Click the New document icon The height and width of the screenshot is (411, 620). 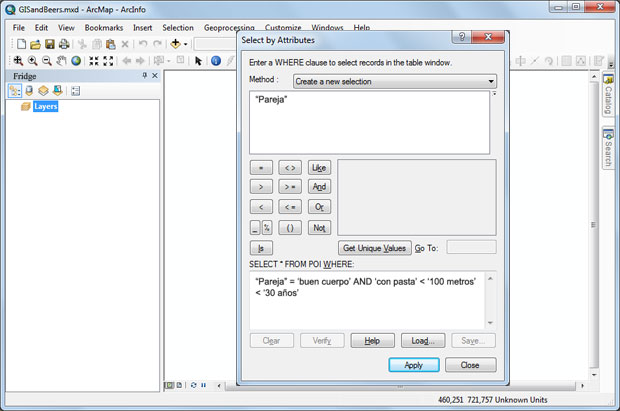(21, 44)
